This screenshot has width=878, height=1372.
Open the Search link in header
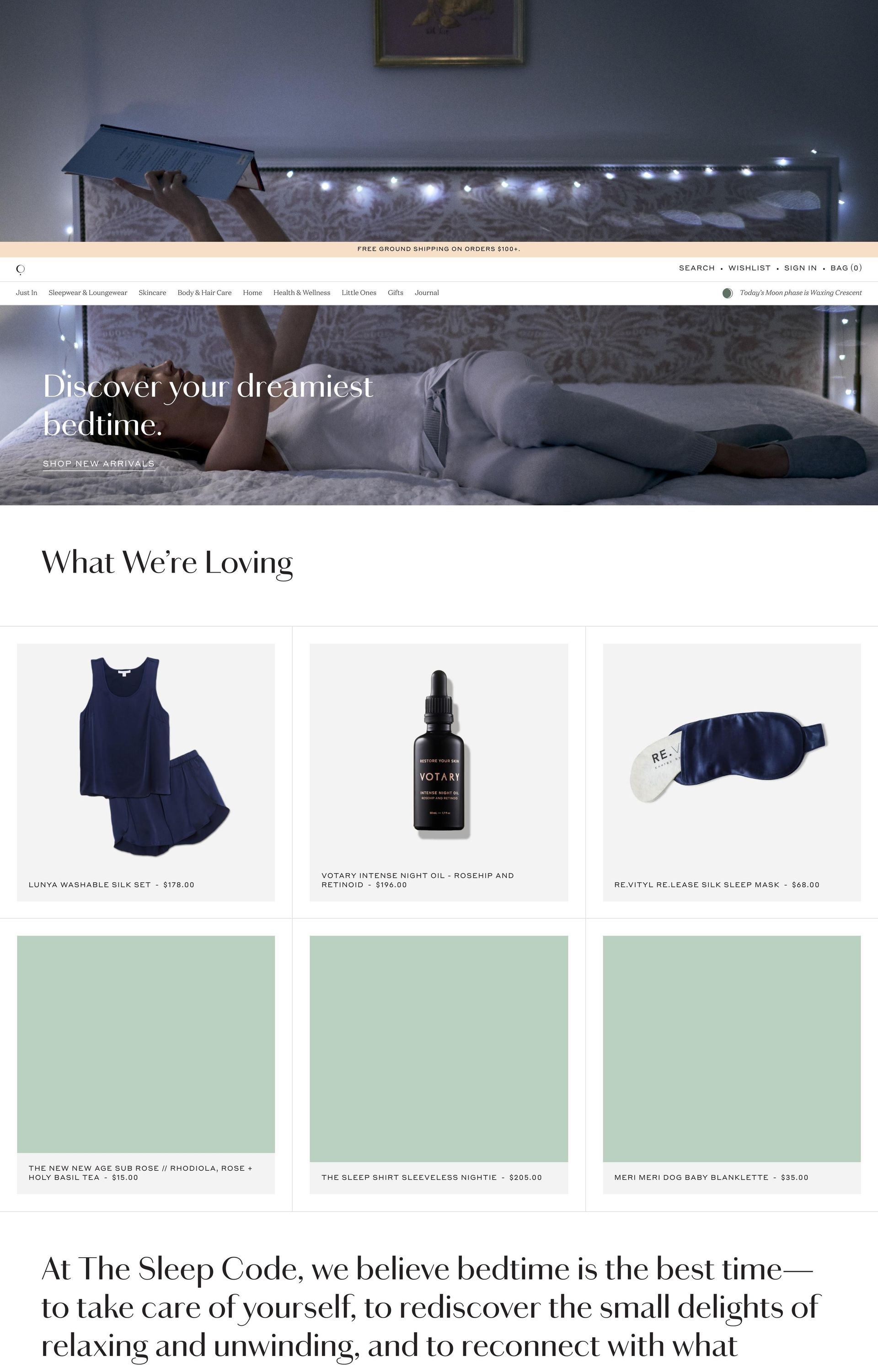point(696,268)
